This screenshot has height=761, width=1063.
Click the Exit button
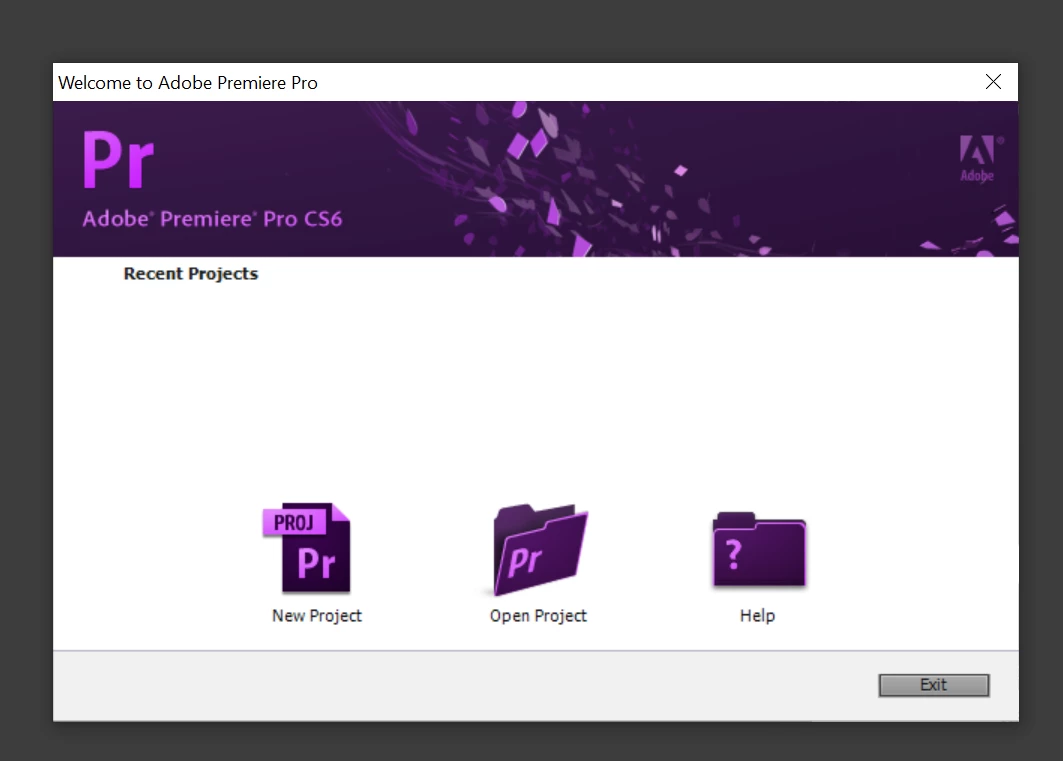pos(934,685)
